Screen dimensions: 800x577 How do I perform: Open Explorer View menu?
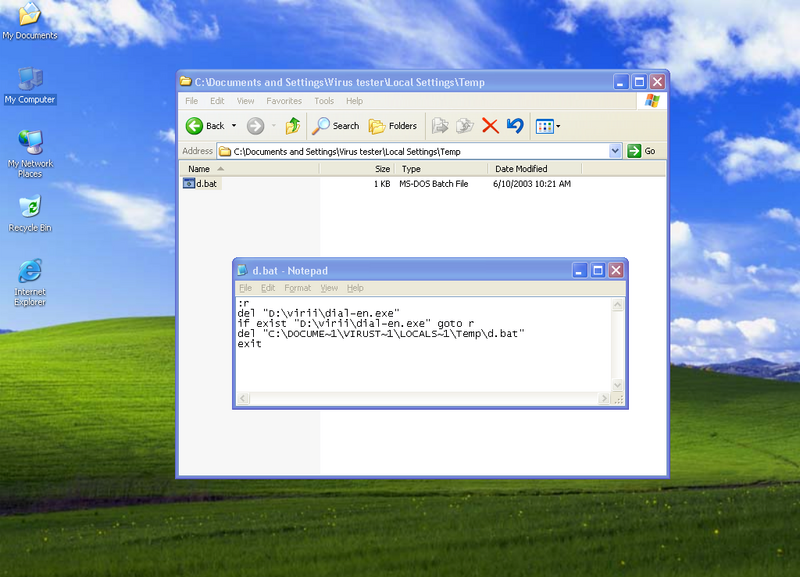point(245,101)
